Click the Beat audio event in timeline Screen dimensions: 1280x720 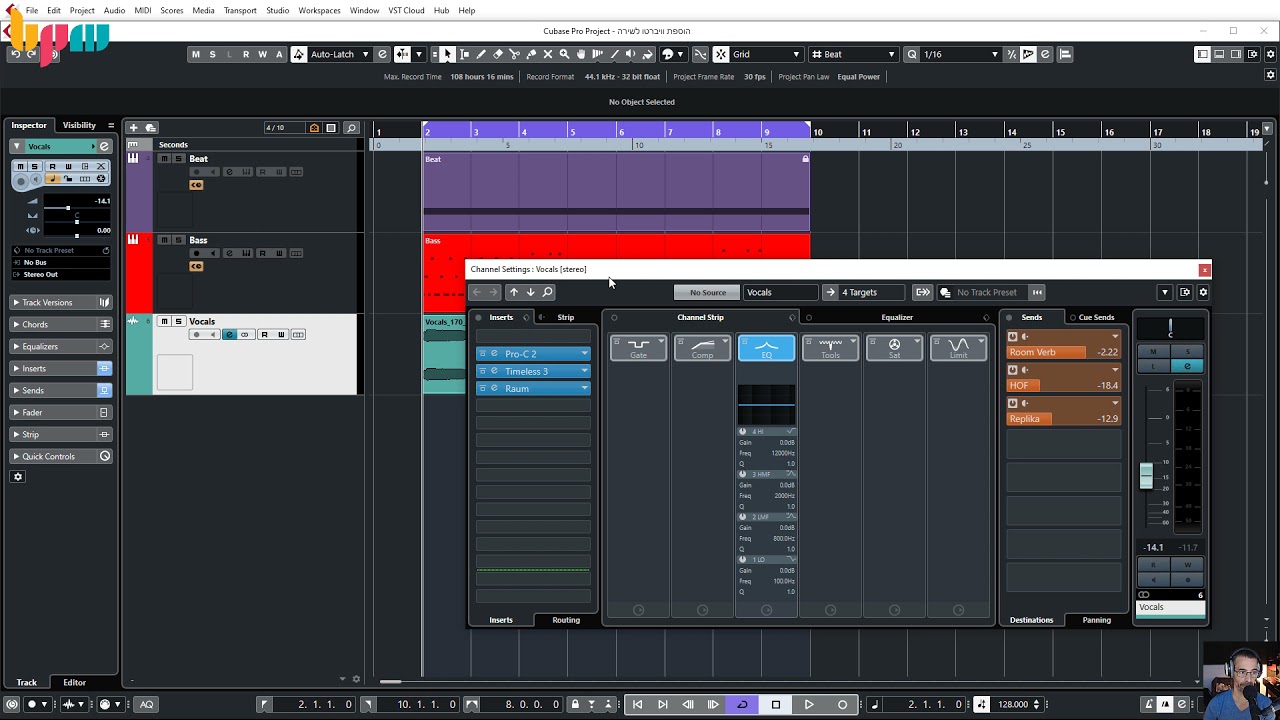click(616, 191)
